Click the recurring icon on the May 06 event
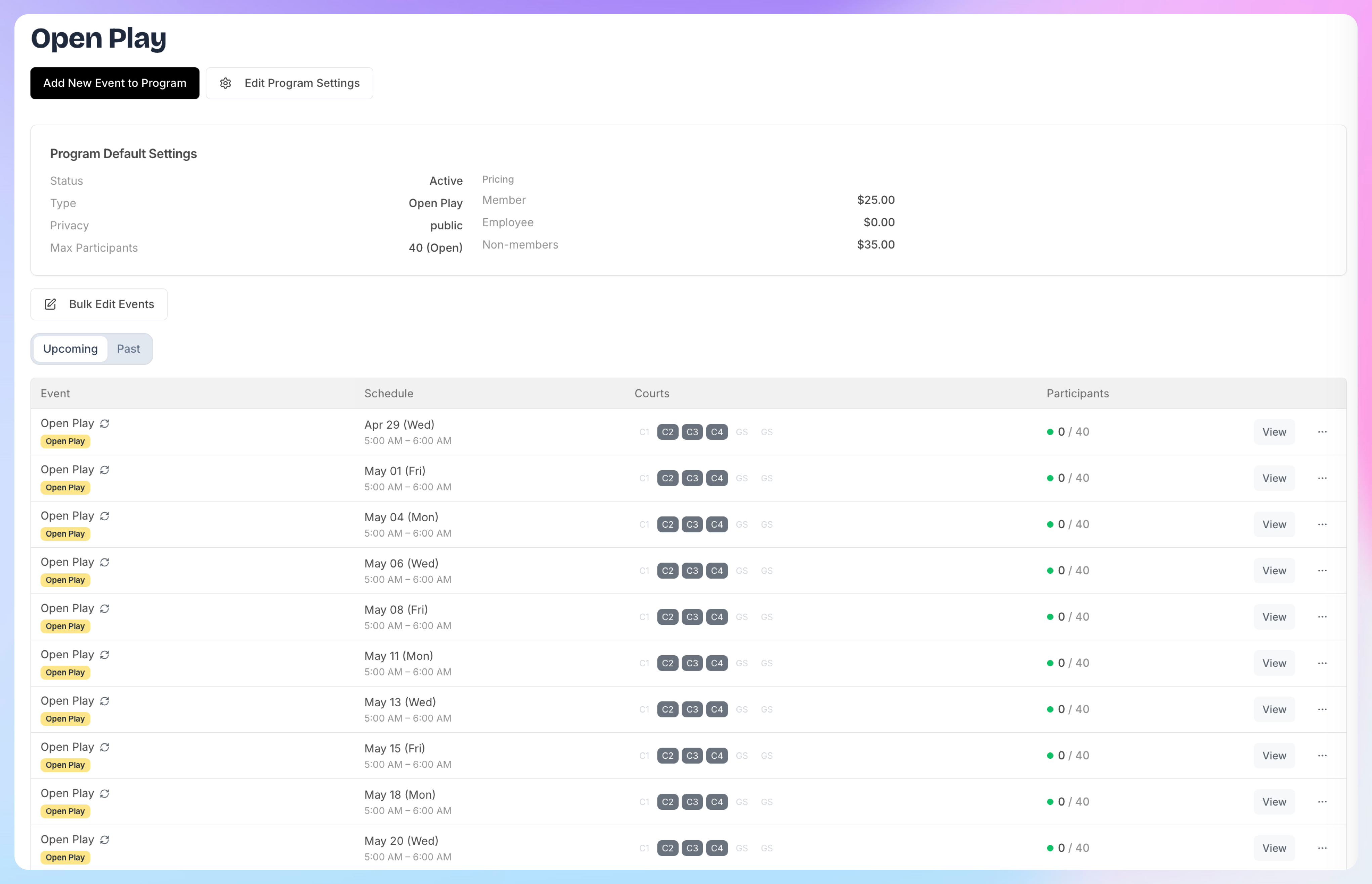The width and height of the screenshot is (1372, 884). [x=104, y=563]
